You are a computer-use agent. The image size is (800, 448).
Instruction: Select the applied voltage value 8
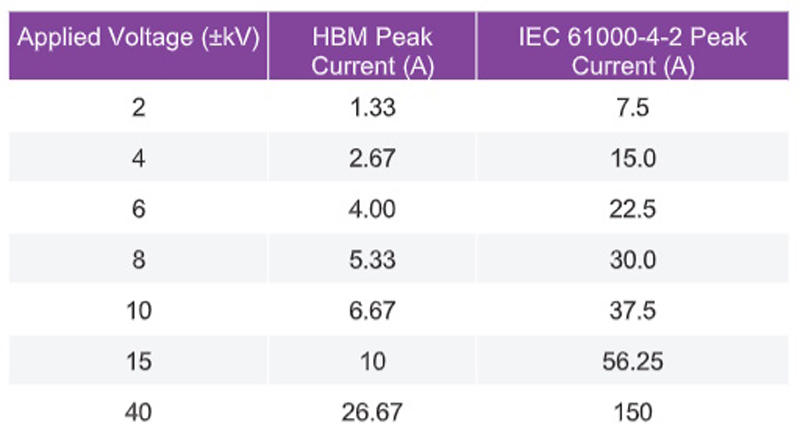pos(138,260)
